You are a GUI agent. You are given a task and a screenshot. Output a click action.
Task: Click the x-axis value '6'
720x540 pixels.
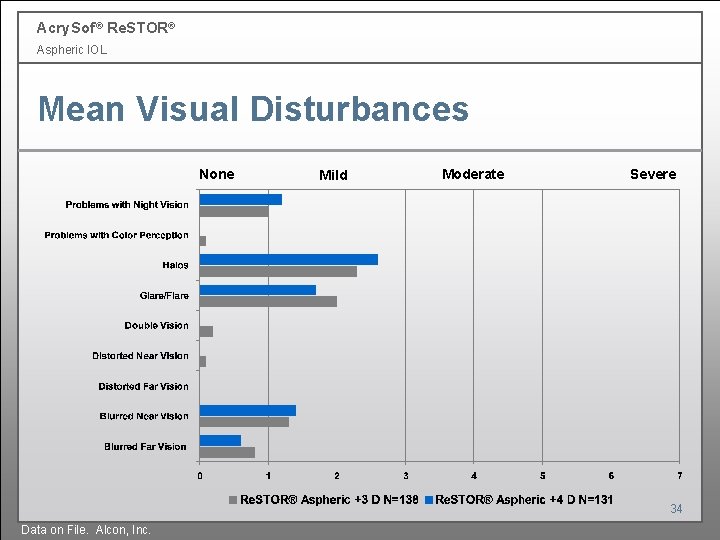pyautogui.click(x=611, y=476)
